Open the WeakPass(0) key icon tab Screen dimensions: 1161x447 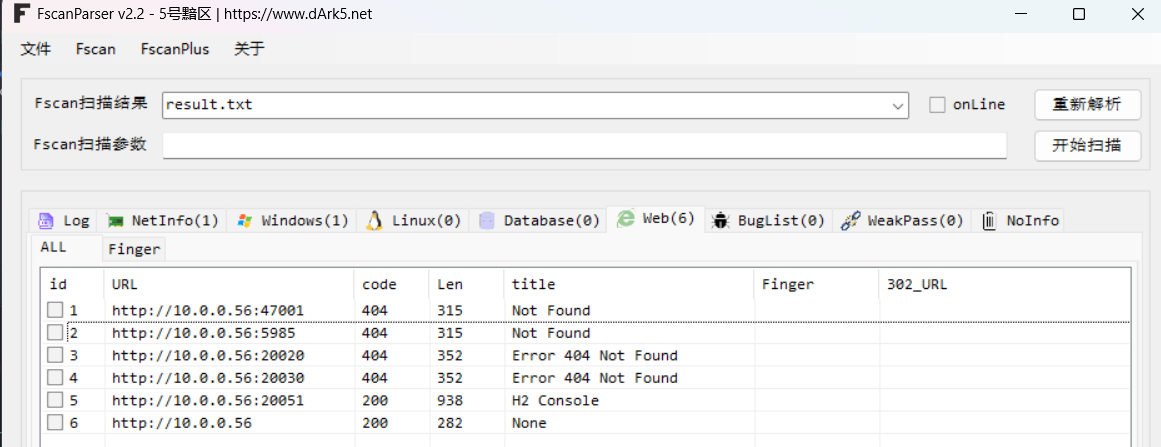(850, 220)
